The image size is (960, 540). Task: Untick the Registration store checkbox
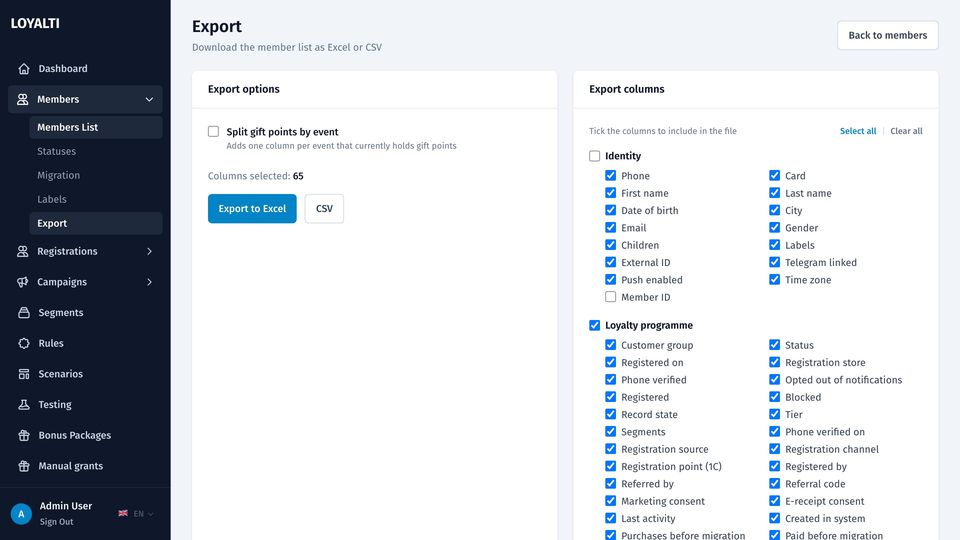(774, 362)
